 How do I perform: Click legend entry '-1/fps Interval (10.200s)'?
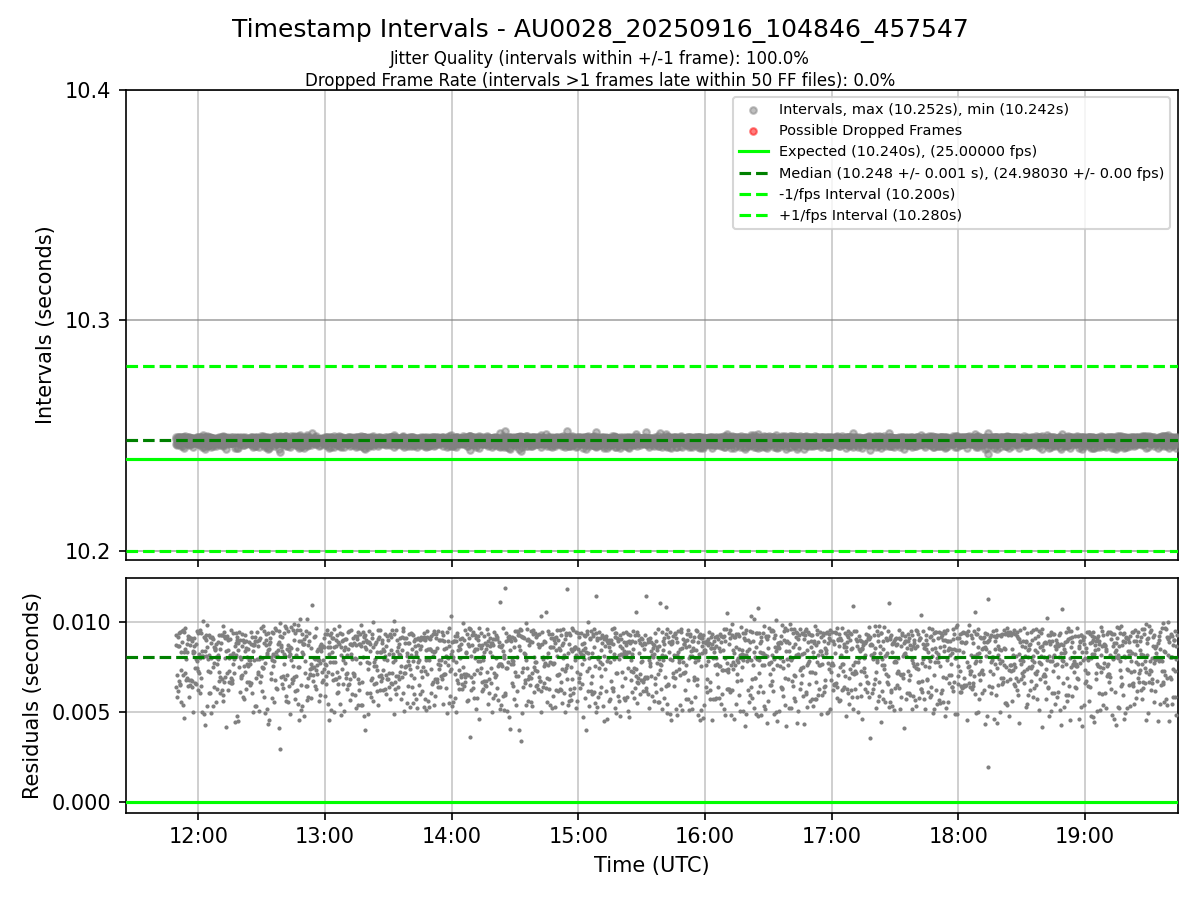[866, 194]
